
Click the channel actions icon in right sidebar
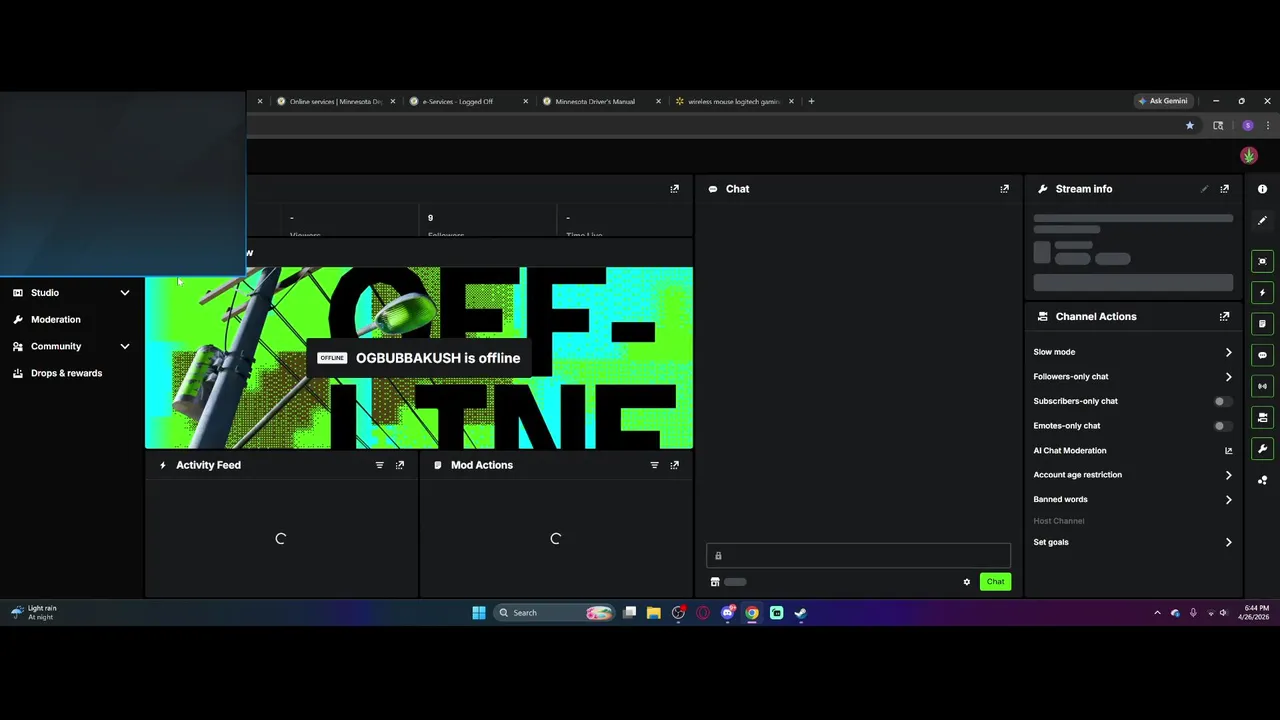point(1262,417)
